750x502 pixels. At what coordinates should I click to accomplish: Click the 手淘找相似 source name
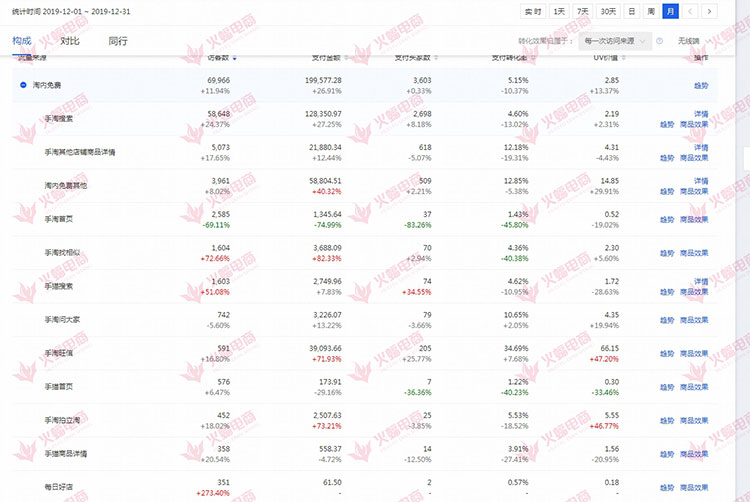pyautogui.click(x=62, y=252)
